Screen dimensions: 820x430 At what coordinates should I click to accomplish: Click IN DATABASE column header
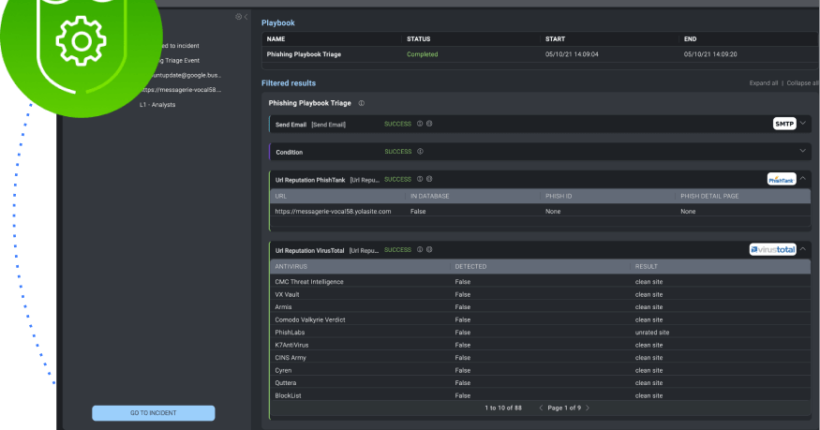[429, 196]
